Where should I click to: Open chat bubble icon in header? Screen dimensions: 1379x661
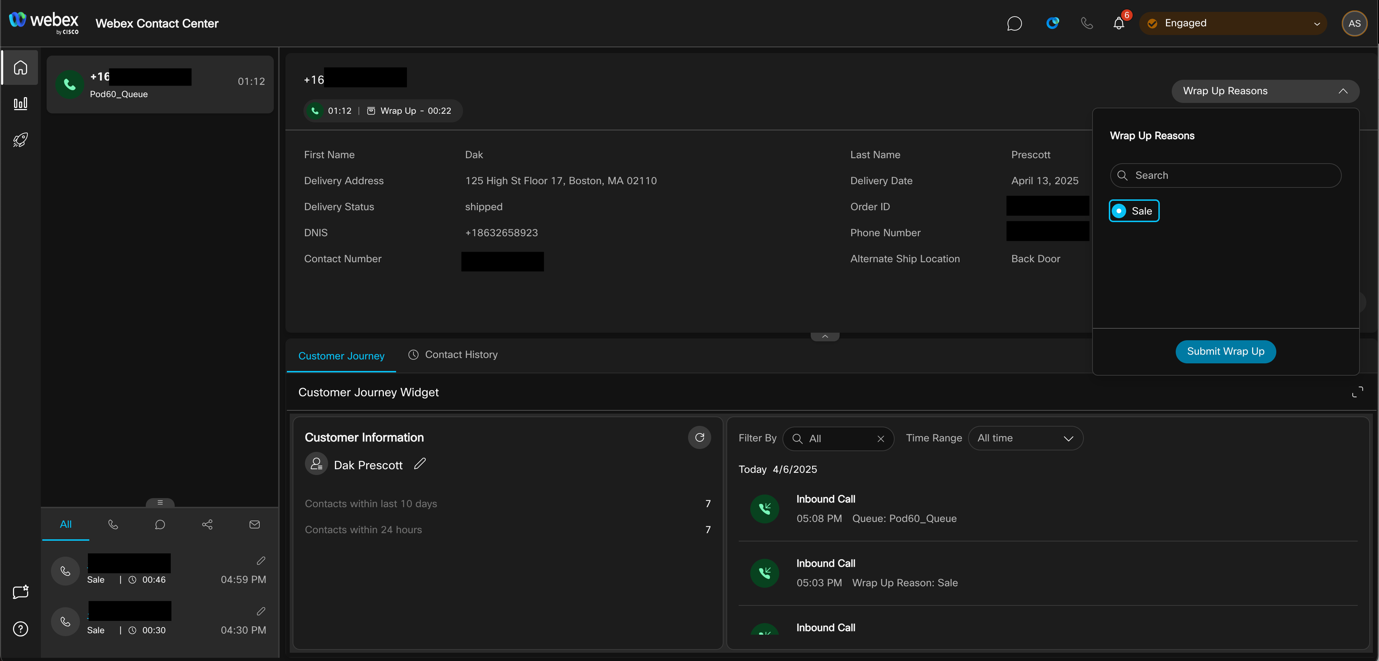(x=1014, y=23)
